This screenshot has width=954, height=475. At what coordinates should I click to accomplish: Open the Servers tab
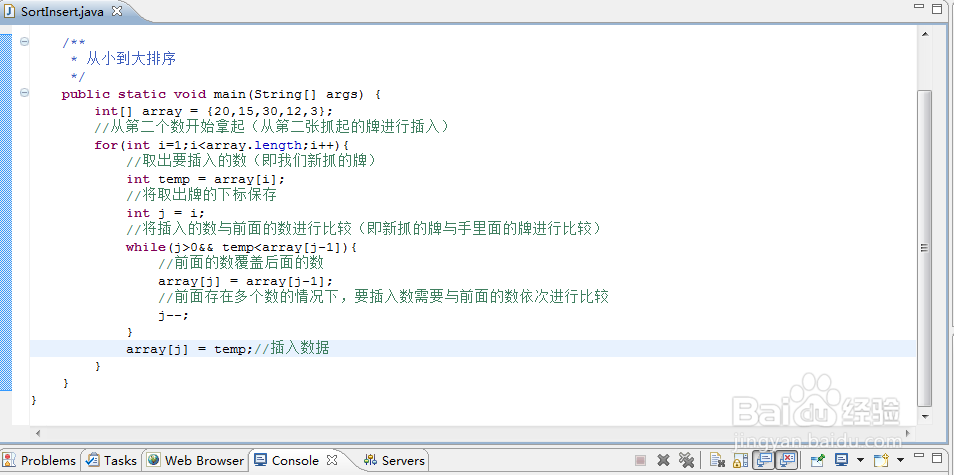394,460
